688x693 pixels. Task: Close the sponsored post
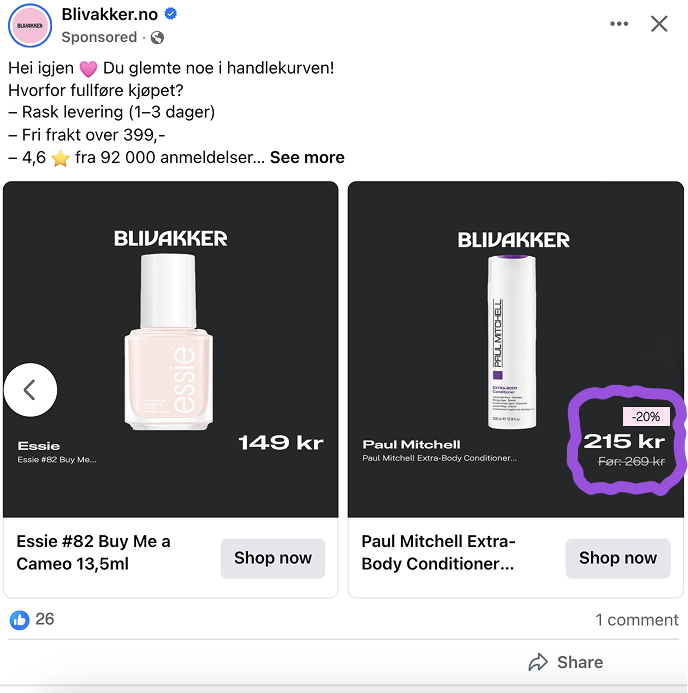pyautogui.click(x=659, y=24)
